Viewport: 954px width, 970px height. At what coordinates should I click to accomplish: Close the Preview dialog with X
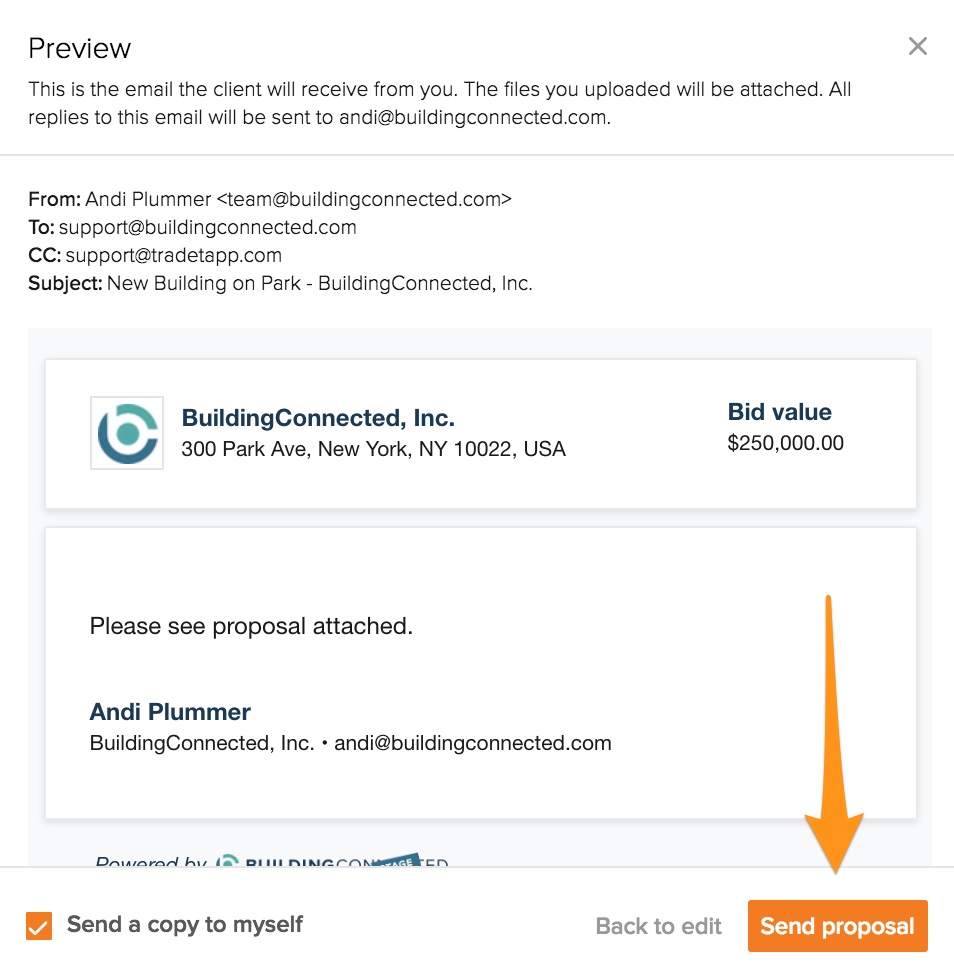pos(917,46)
